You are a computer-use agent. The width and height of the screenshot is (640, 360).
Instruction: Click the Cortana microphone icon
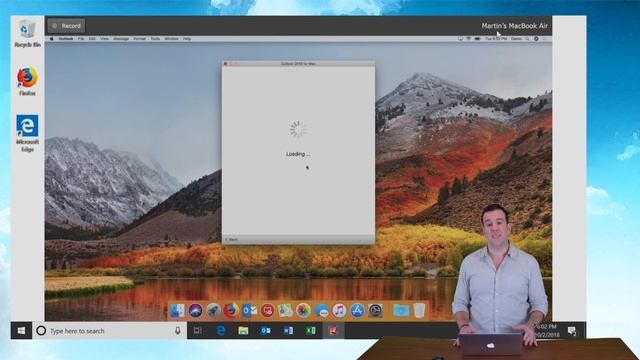(x=178, y=331)
